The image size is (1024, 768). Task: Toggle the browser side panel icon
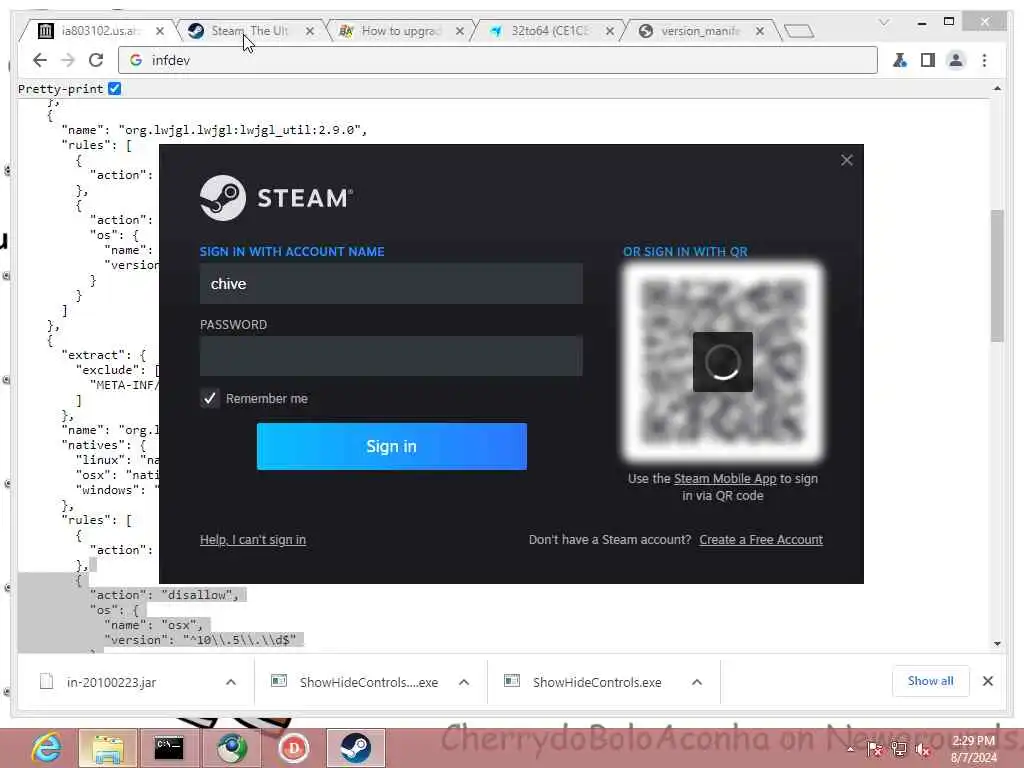click(x=927, y=60)
